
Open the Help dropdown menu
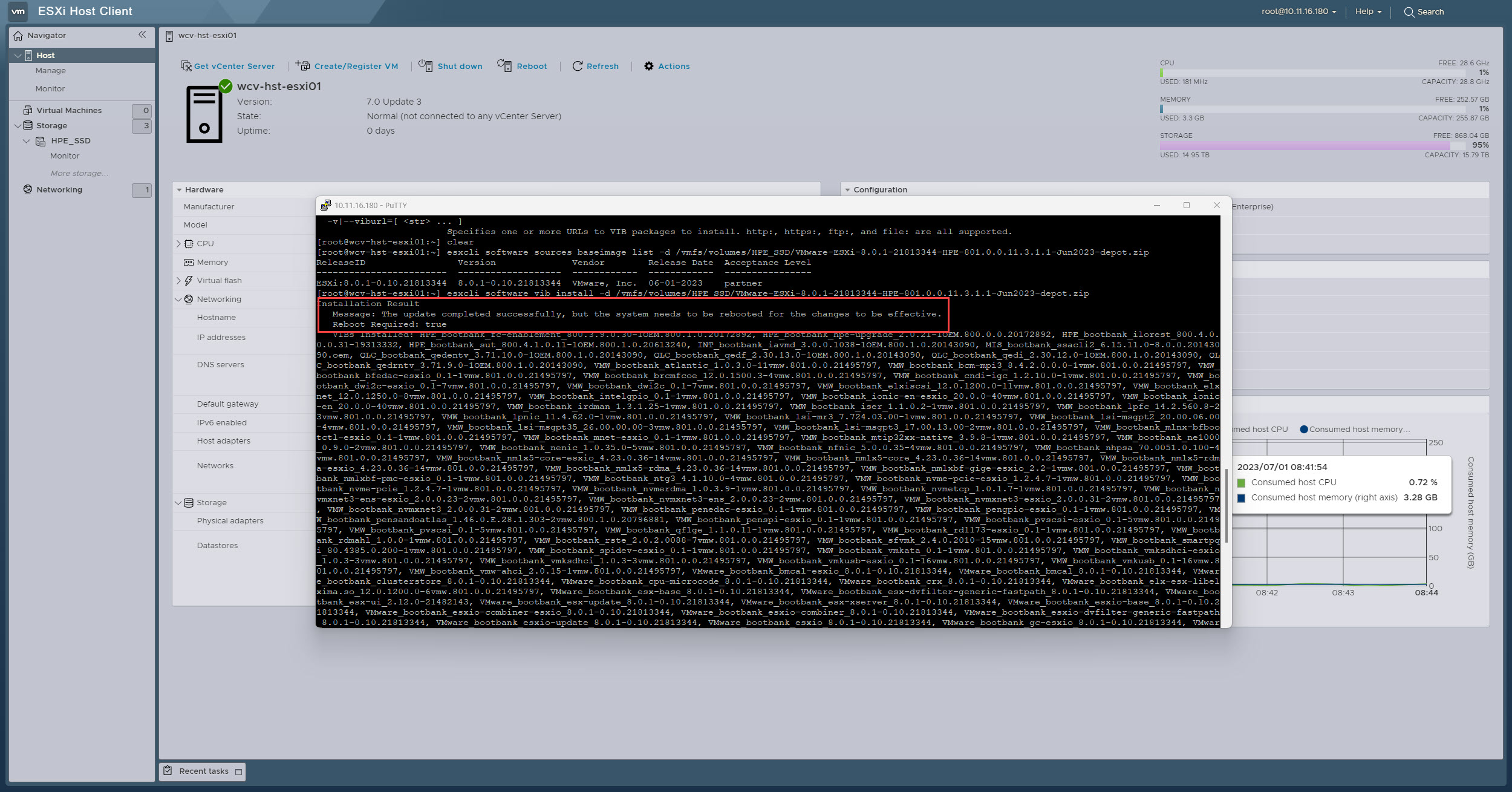tap(1368, 11)
